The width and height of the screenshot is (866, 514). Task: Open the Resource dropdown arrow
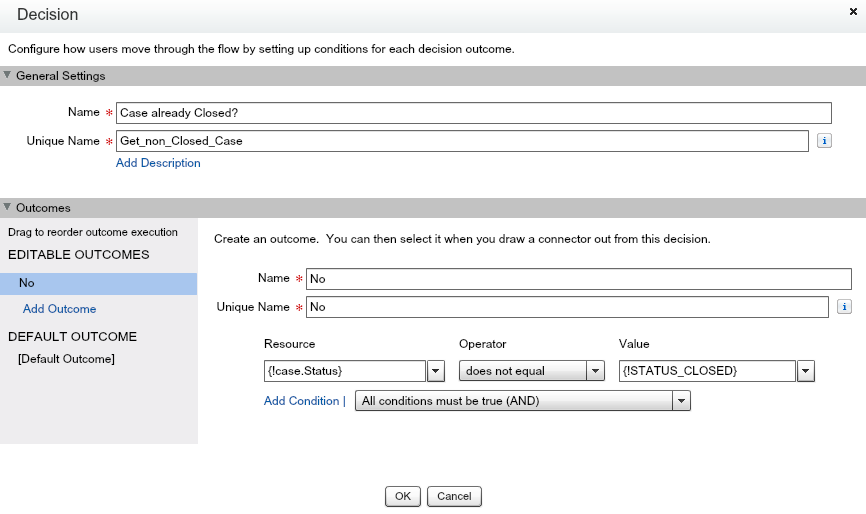pyautogui.click(x=436, y=371)
